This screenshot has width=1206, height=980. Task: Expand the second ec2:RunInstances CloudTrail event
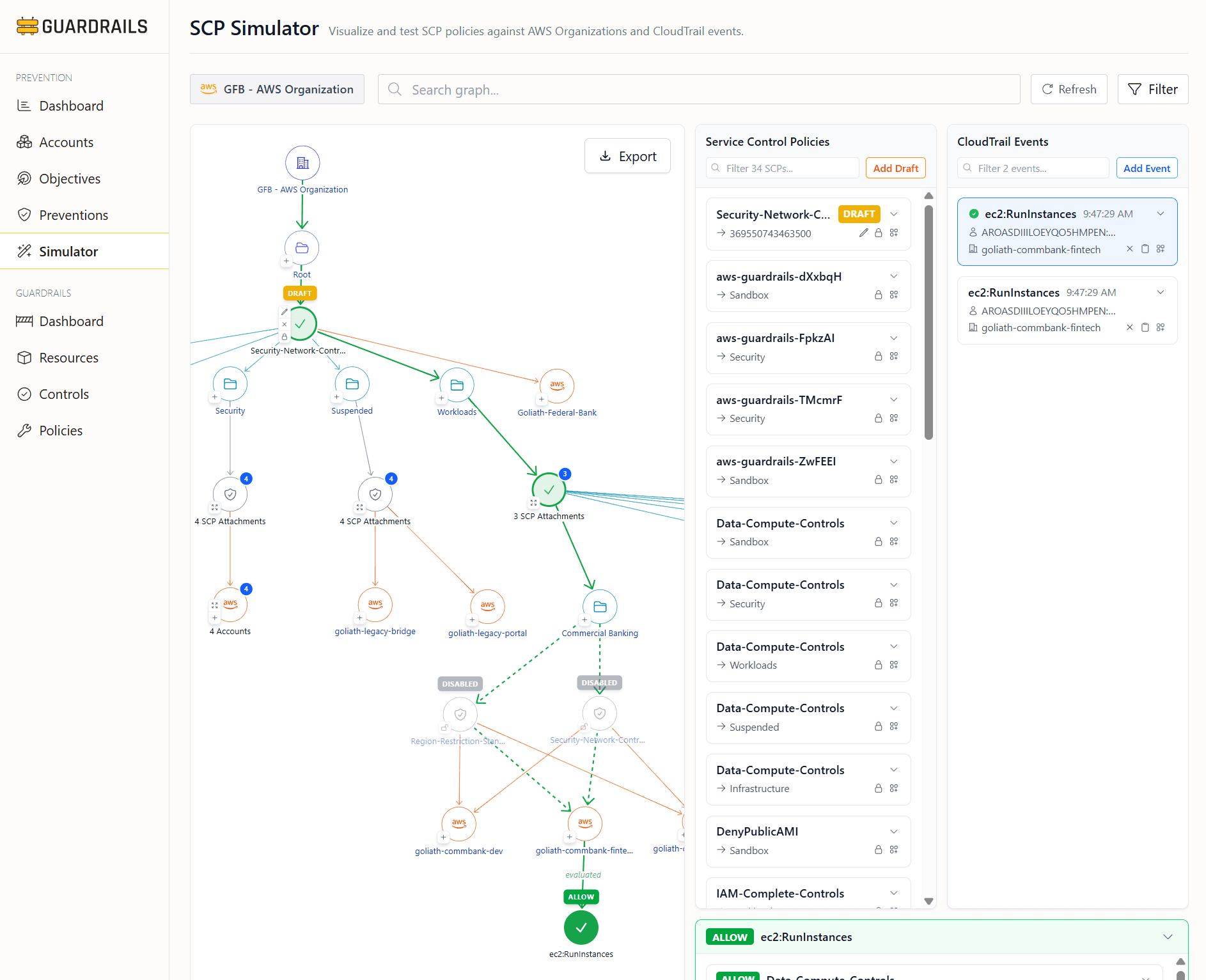coord(1161,292)
